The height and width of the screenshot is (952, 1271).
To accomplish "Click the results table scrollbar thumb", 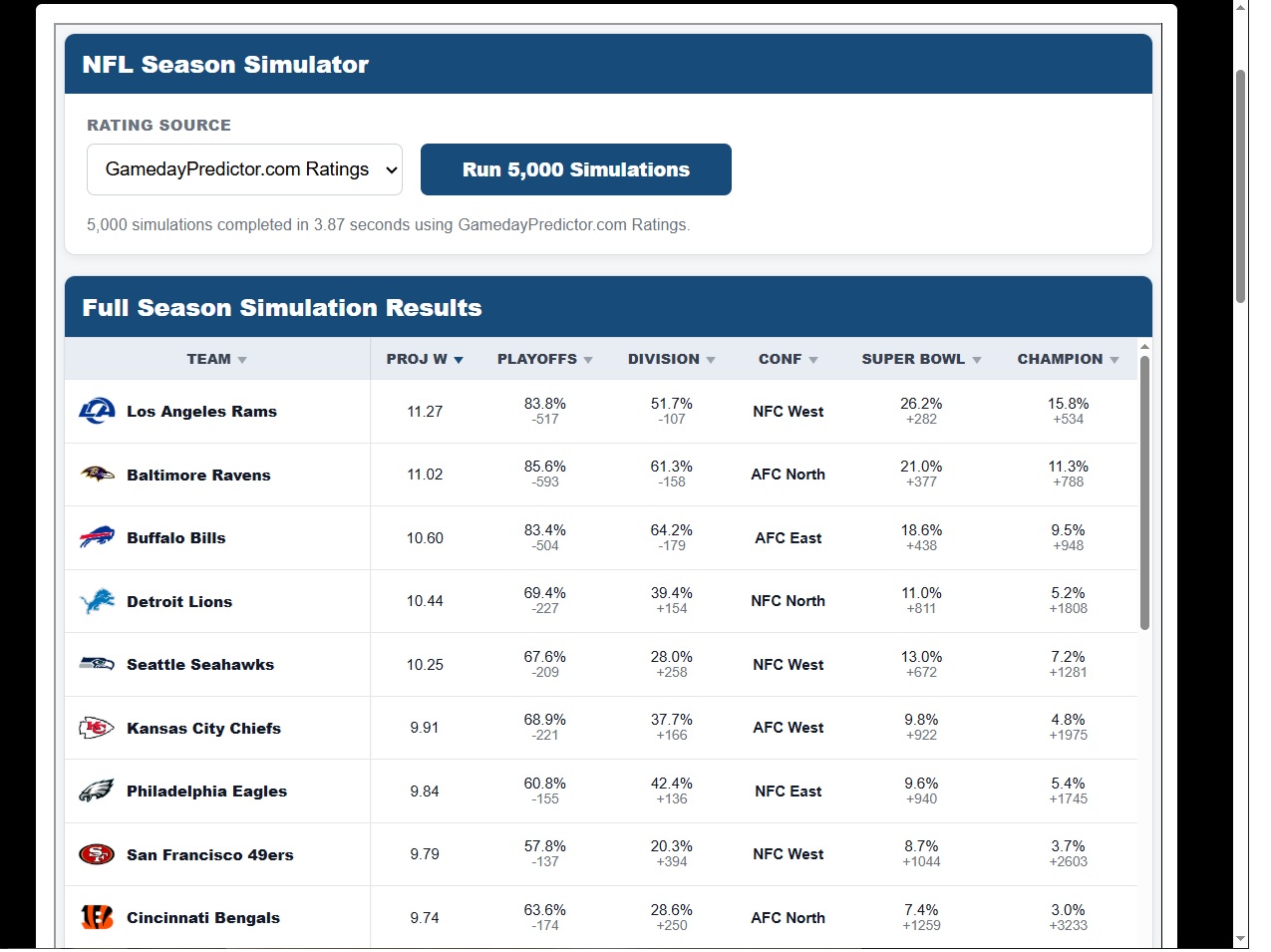I will 1145,492.
